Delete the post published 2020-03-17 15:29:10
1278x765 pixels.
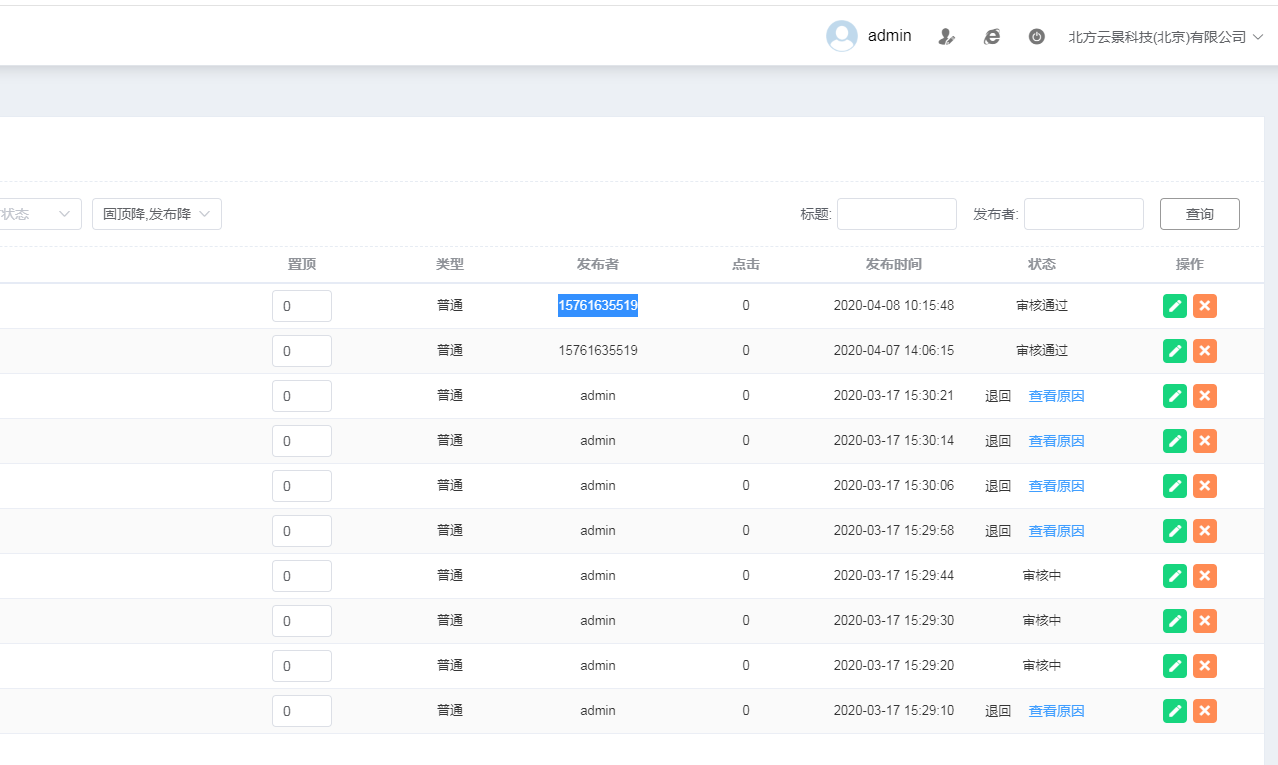(x=1205, y=711)
